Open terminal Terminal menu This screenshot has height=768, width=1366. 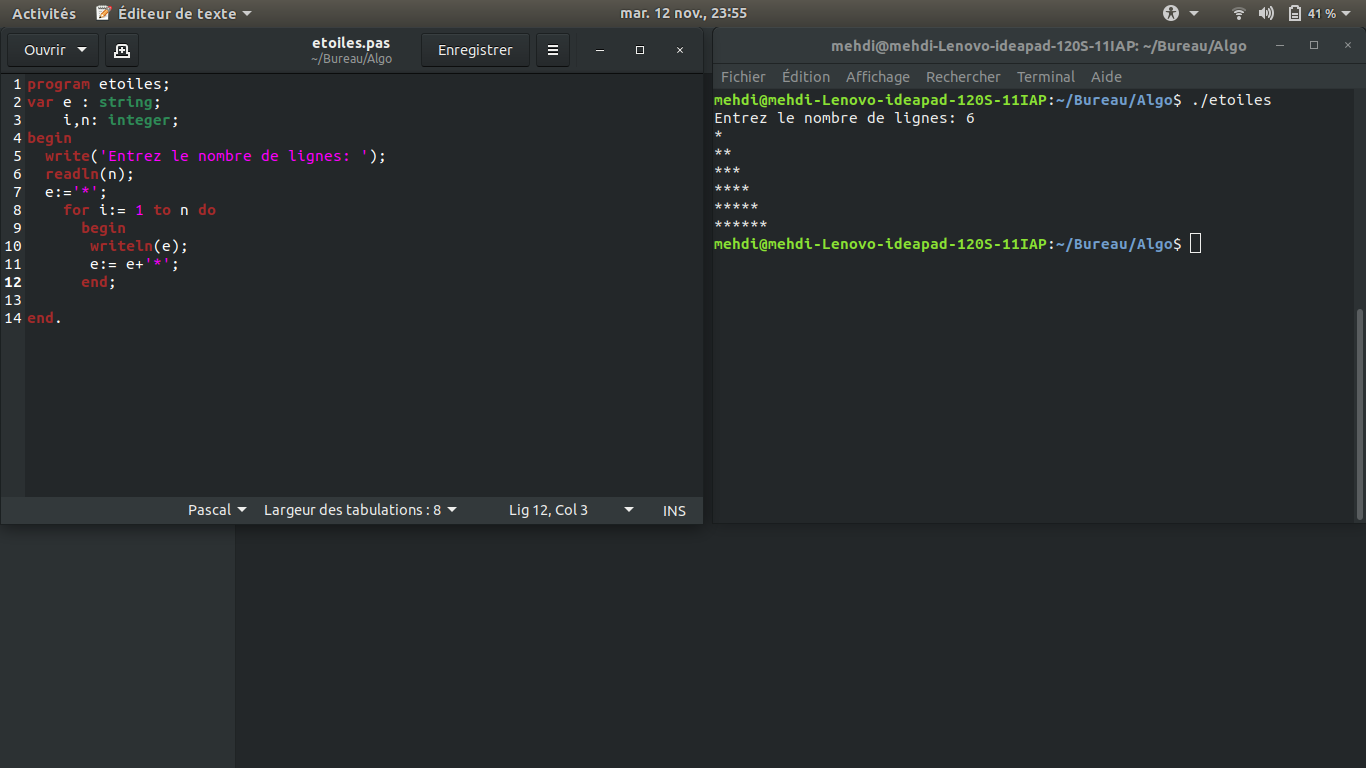(1046, 77)
